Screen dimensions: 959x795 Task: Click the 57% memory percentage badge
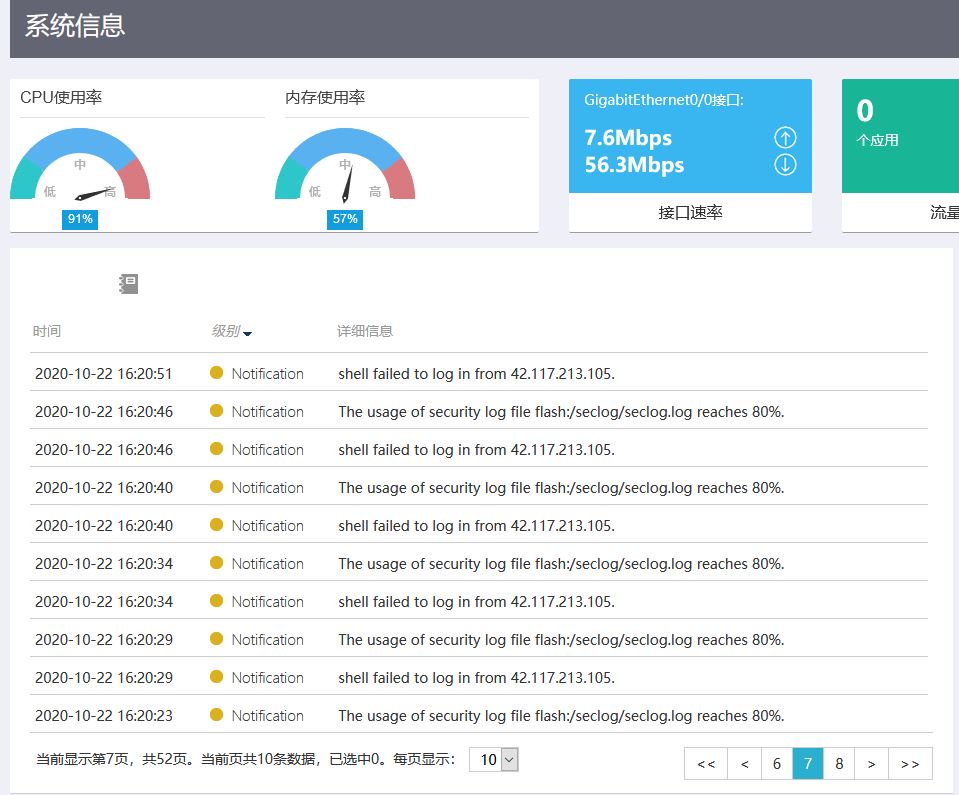[x=345, y=219]
